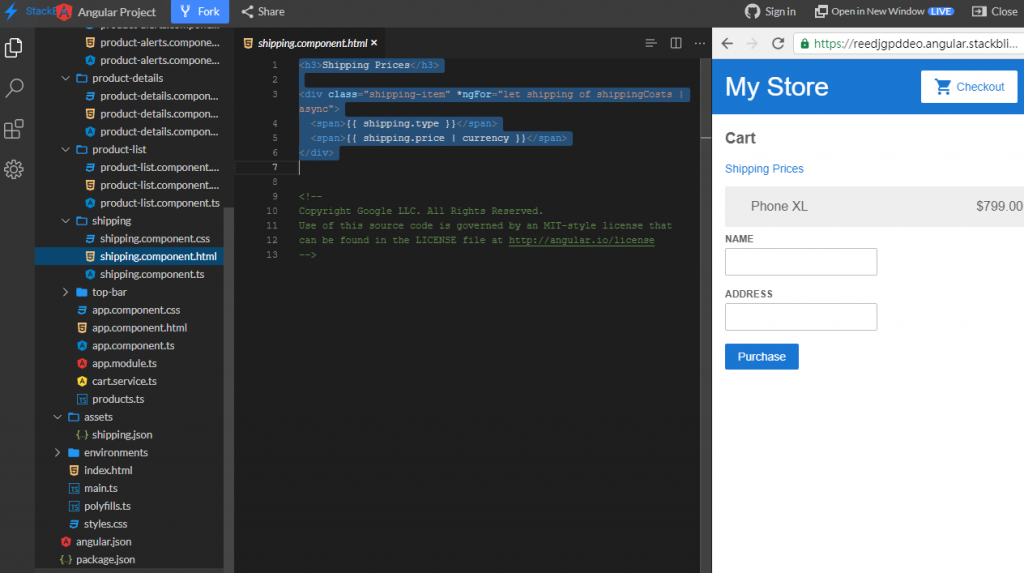Viewport: 1024px width, 573px height.
Task: Select the shipping.component.html editor tab
Action: [310, 43]
